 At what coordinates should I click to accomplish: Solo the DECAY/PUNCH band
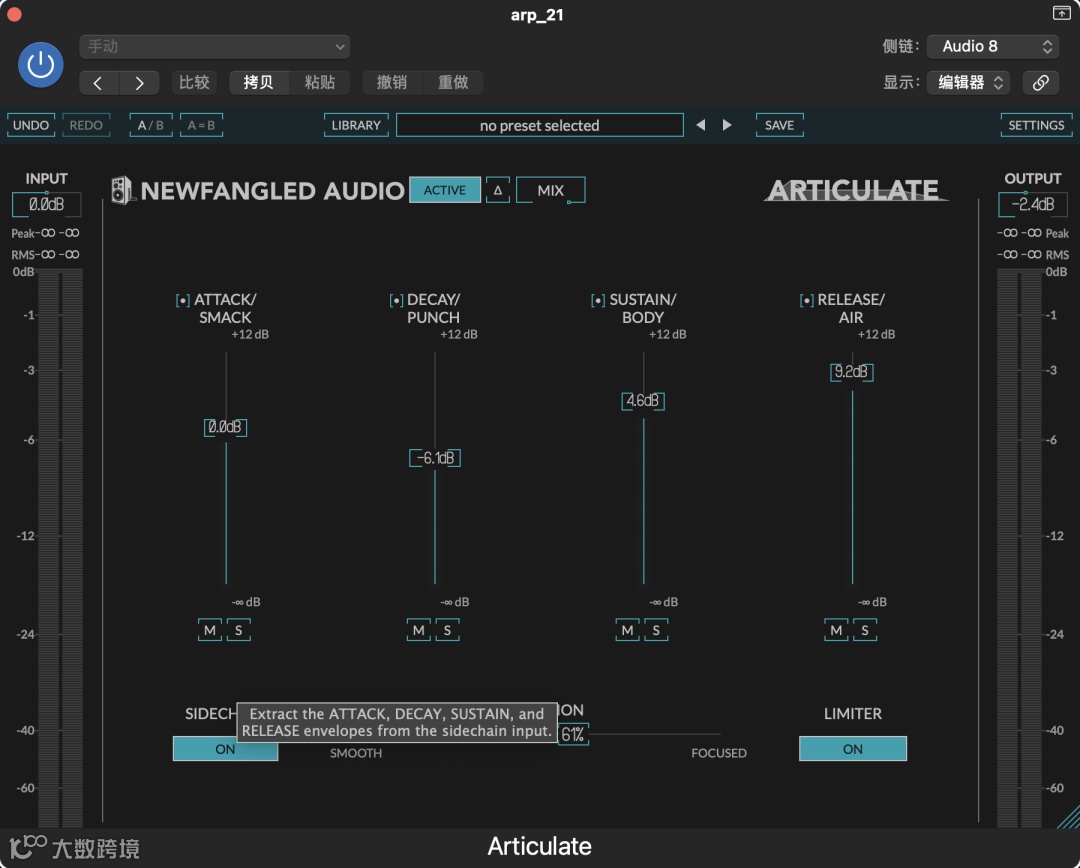coord(448,630)
